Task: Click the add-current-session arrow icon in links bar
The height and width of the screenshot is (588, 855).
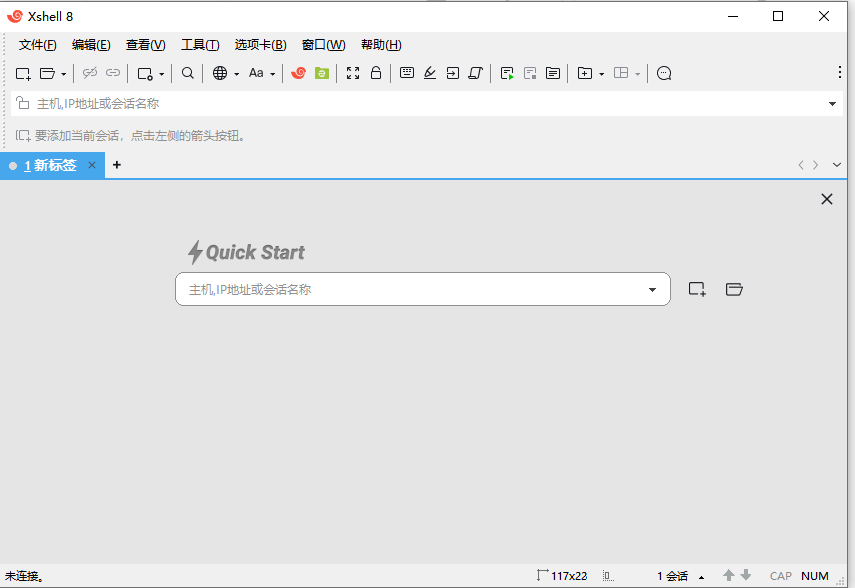Action: point(23,135)
